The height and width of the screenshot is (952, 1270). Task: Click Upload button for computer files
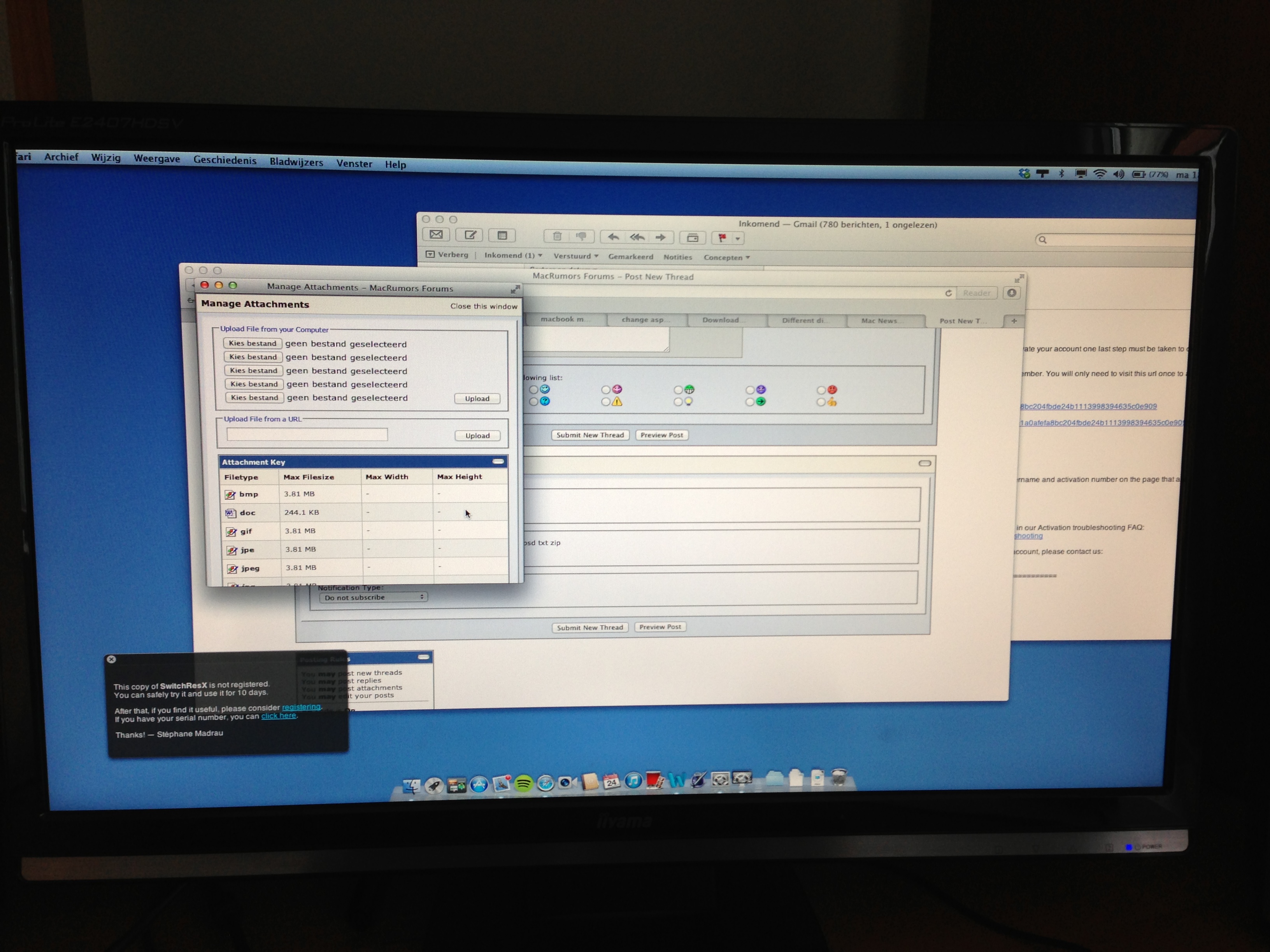(477, 399)
